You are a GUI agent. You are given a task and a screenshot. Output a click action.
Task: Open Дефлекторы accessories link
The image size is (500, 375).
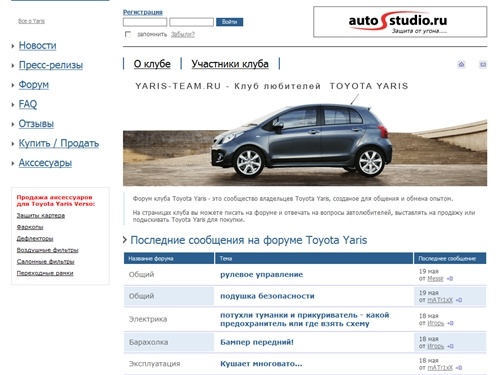pos(35,239)
